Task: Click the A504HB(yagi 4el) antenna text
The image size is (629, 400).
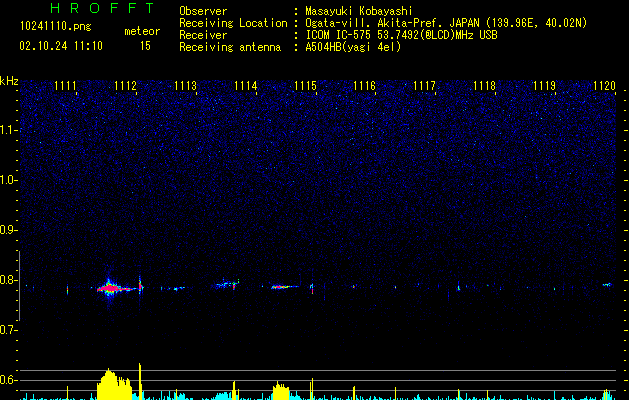Action: click(x=353, y=47)
